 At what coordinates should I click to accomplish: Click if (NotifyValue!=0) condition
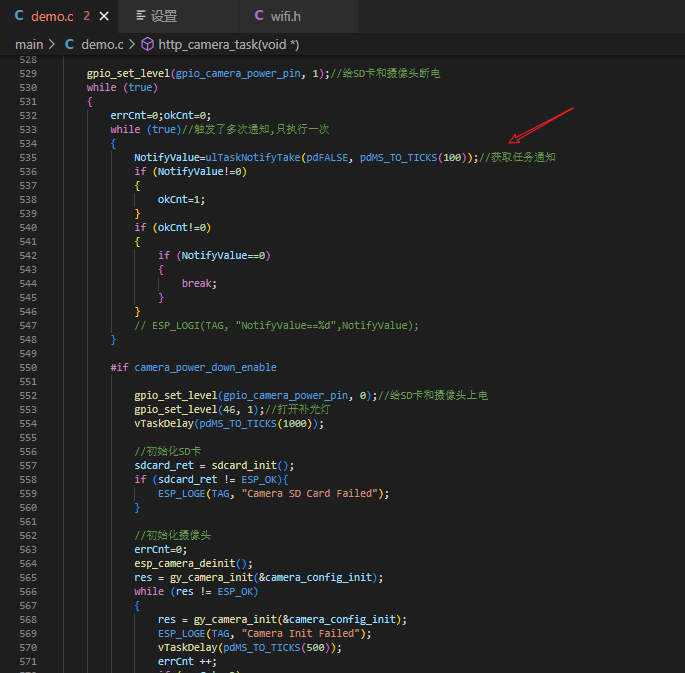tap(190, 172)
